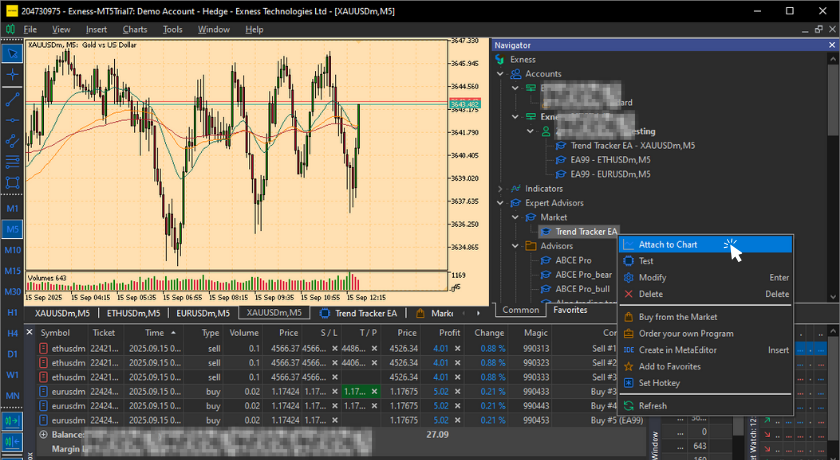Click Add to Favorites menu entry
This screenshot has width=840, height=460.
[x=705, y=367]
